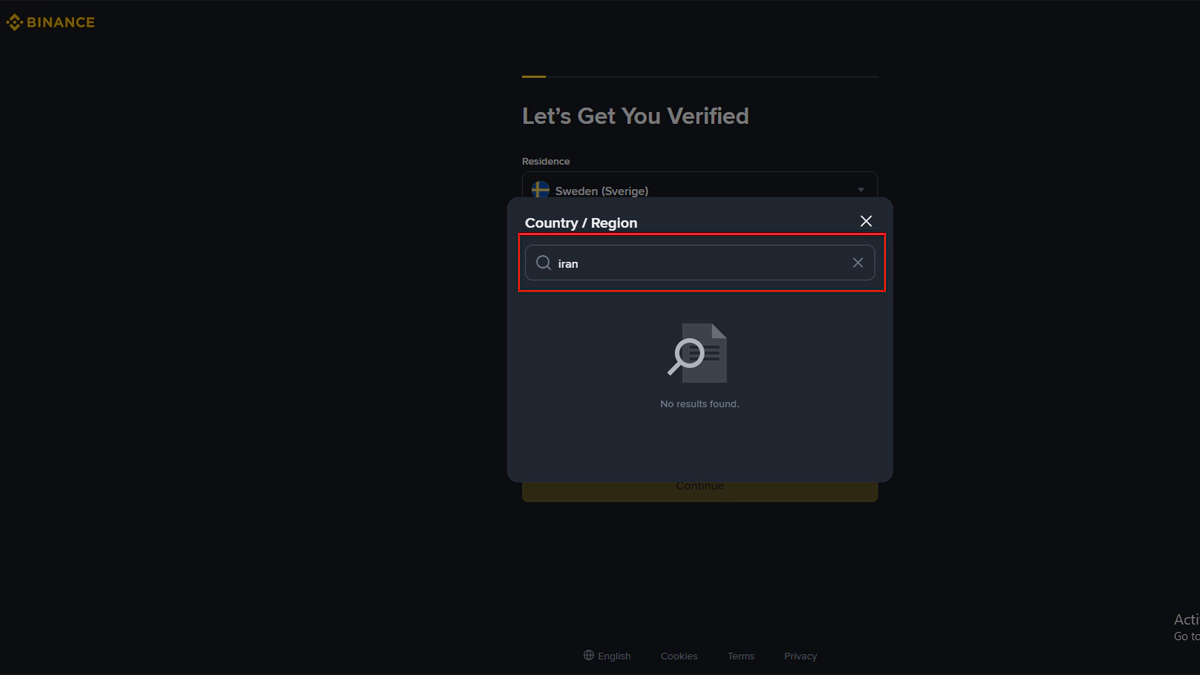The image size is (1200, 675).
Task: Click the globe language icon
Action: click(x=588, y=656)
